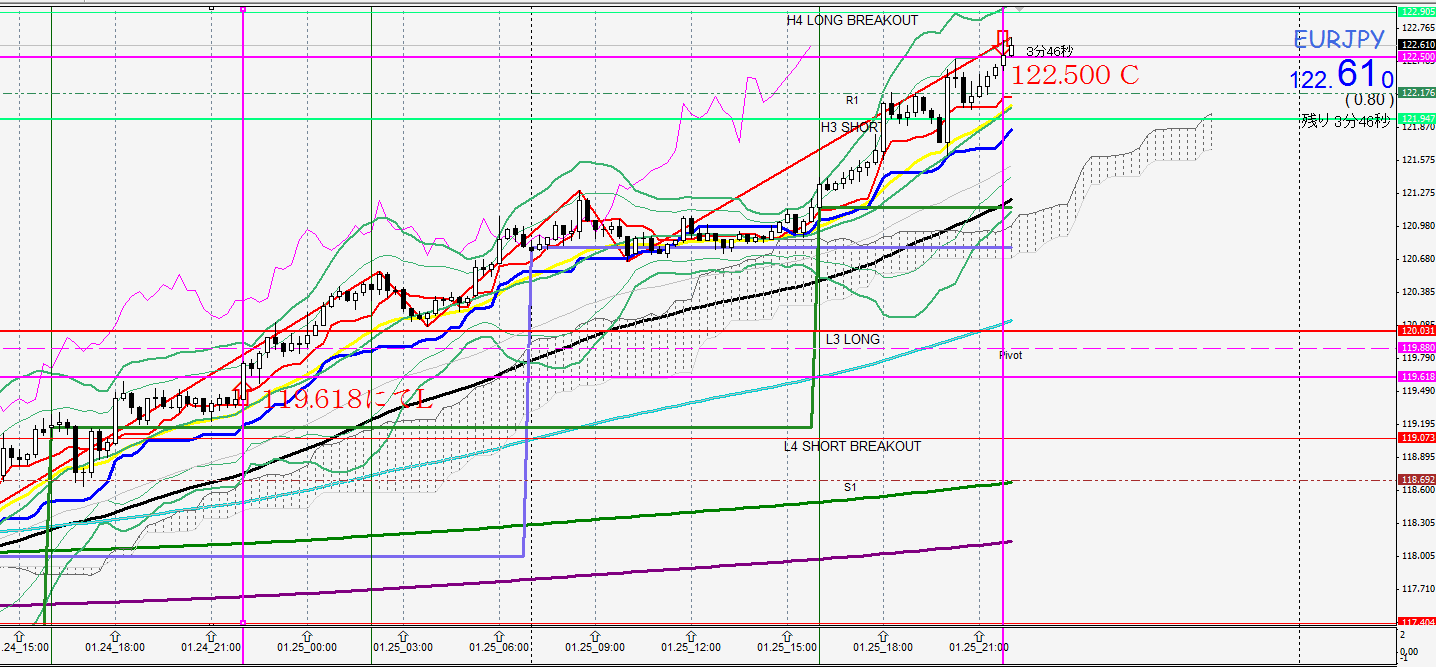Select the magenta 119.618 price tag
This screenshot has width=1436, height=667.
pyautogui.click(x=1417, y=376)
